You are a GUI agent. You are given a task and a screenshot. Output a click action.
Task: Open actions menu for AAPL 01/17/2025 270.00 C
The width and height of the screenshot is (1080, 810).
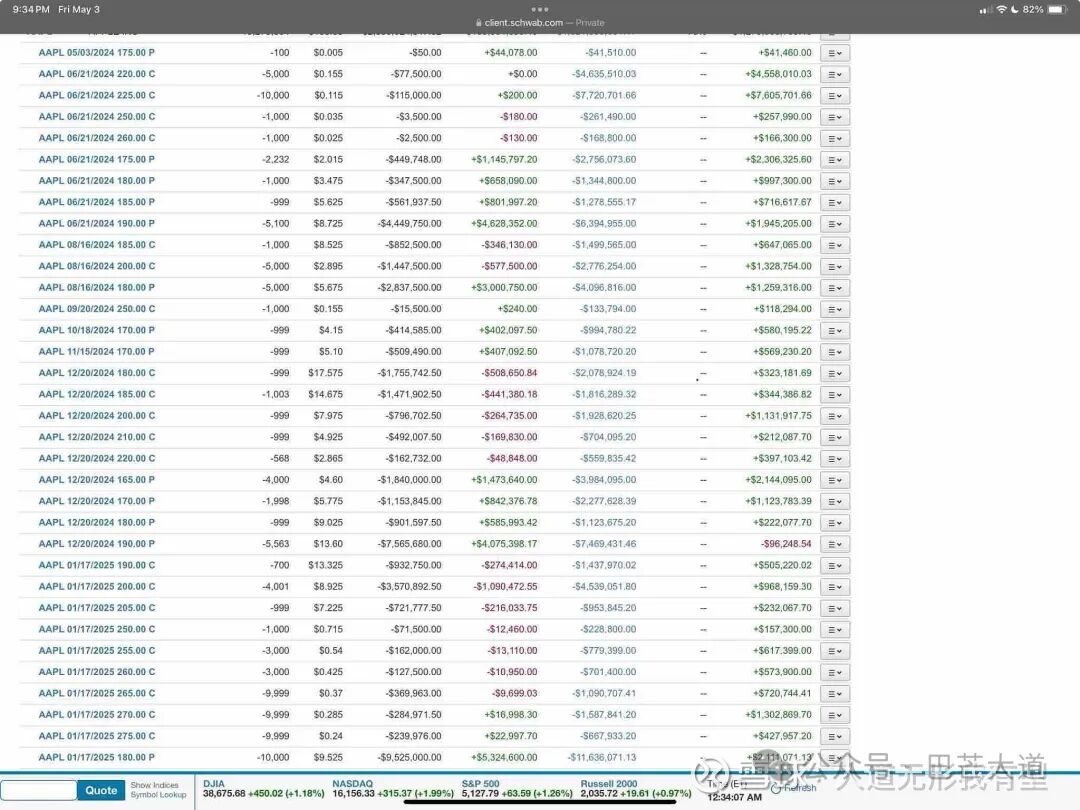[x=835, y=715]
